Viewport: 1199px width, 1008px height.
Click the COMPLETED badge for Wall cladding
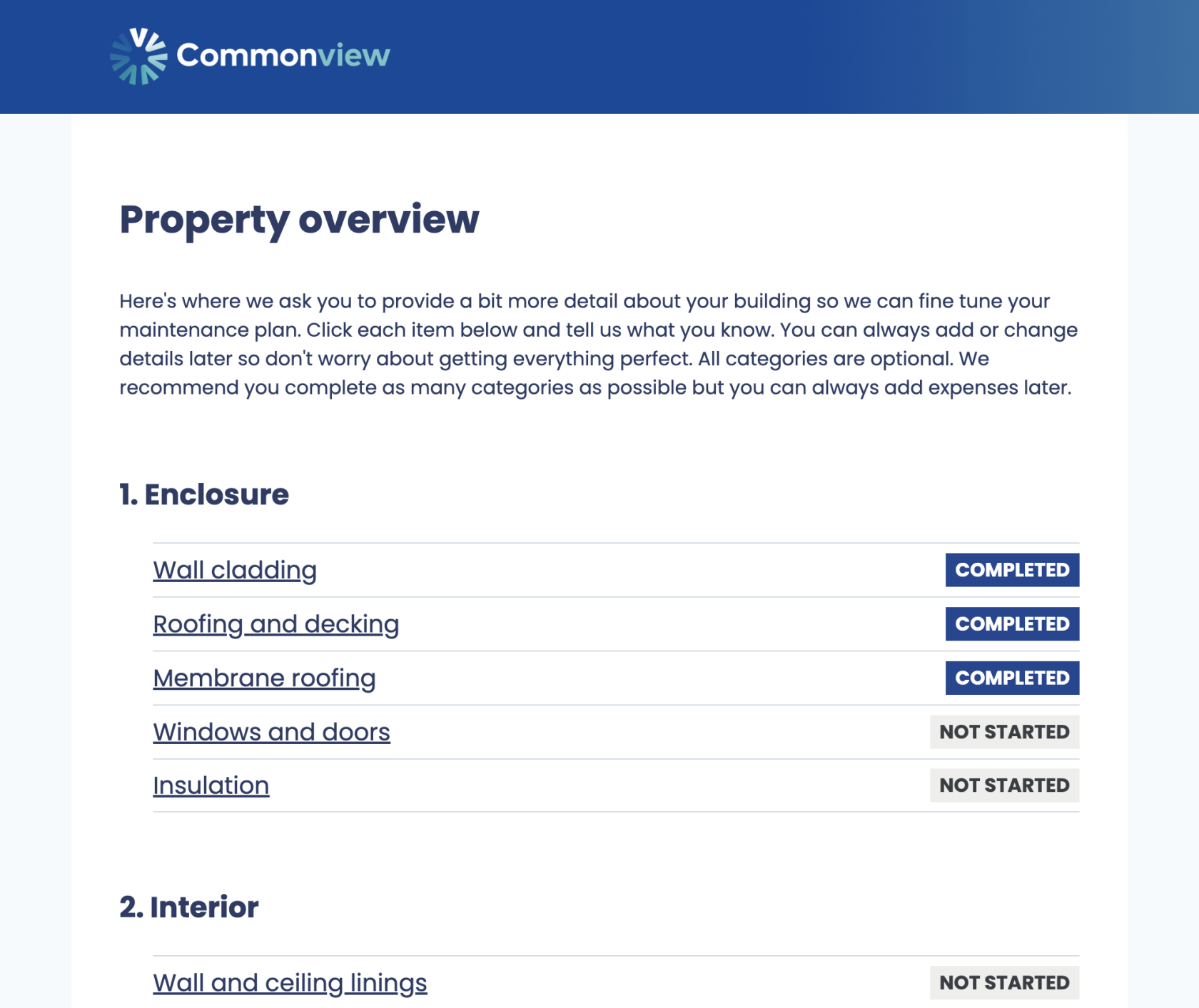click(1011, 570)
